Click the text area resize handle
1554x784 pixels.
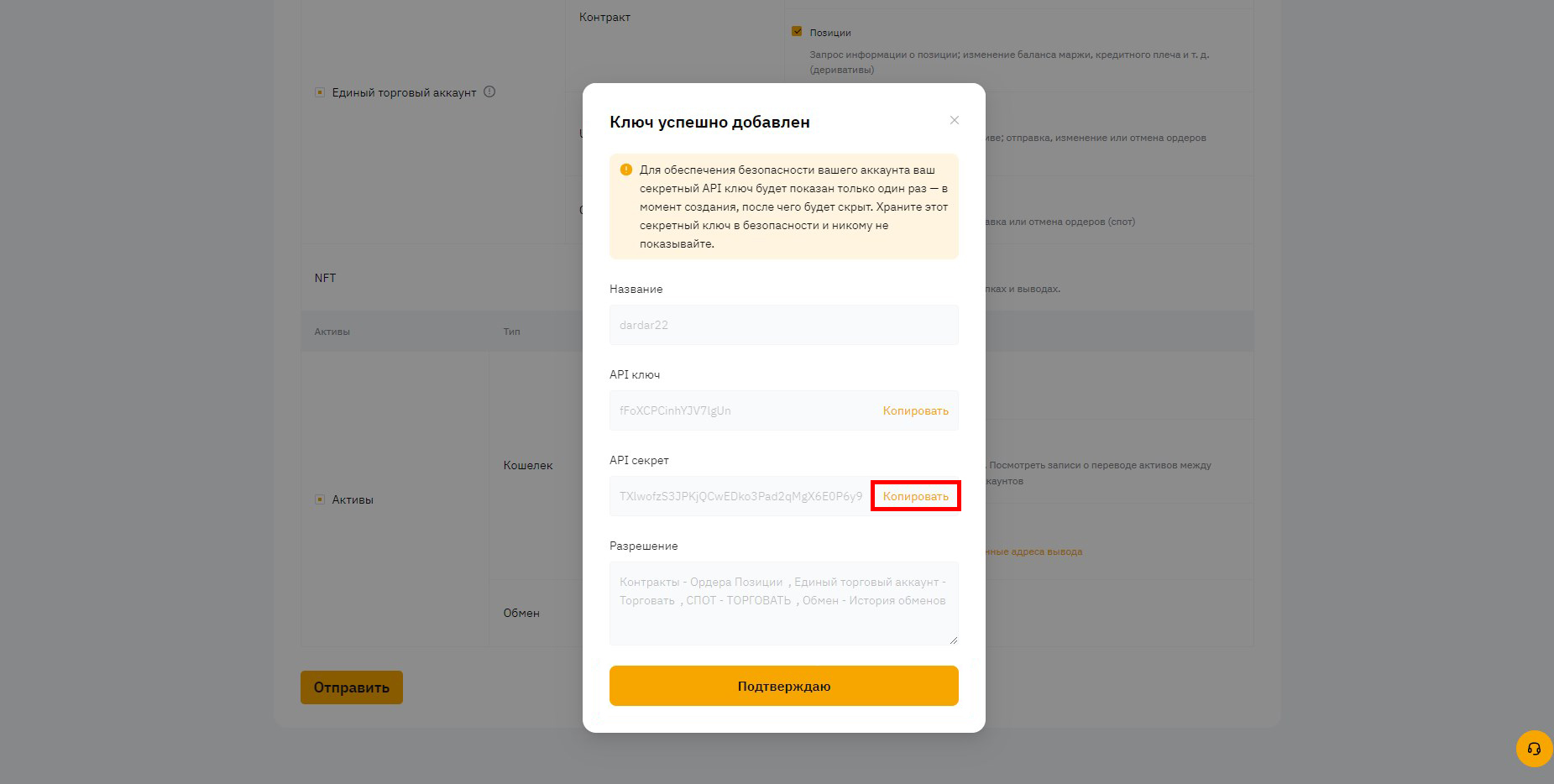[953, 640]
